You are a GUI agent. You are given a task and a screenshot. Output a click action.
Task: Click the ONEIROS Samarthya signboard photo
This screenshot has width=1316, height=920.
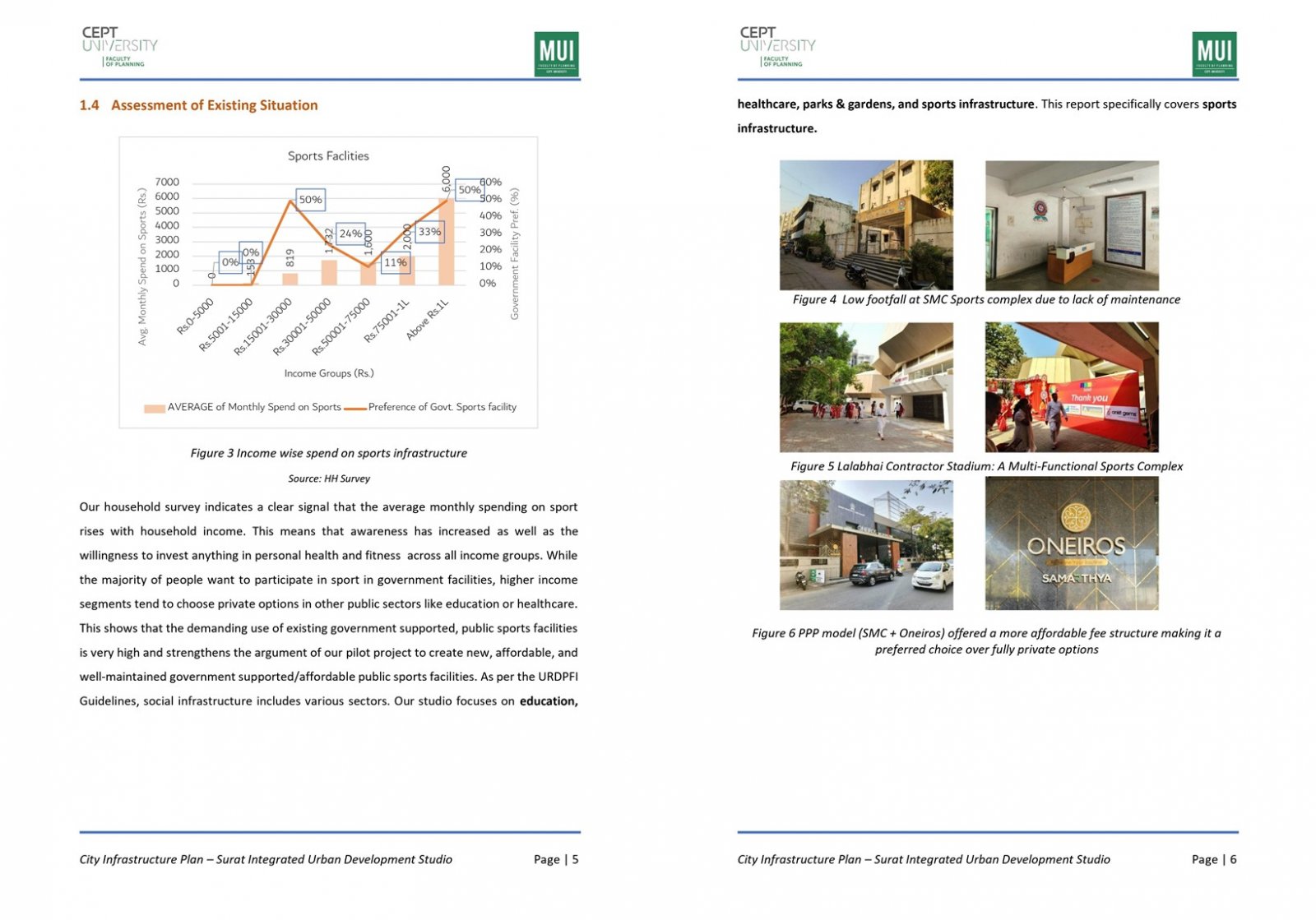pos(1072,543)
